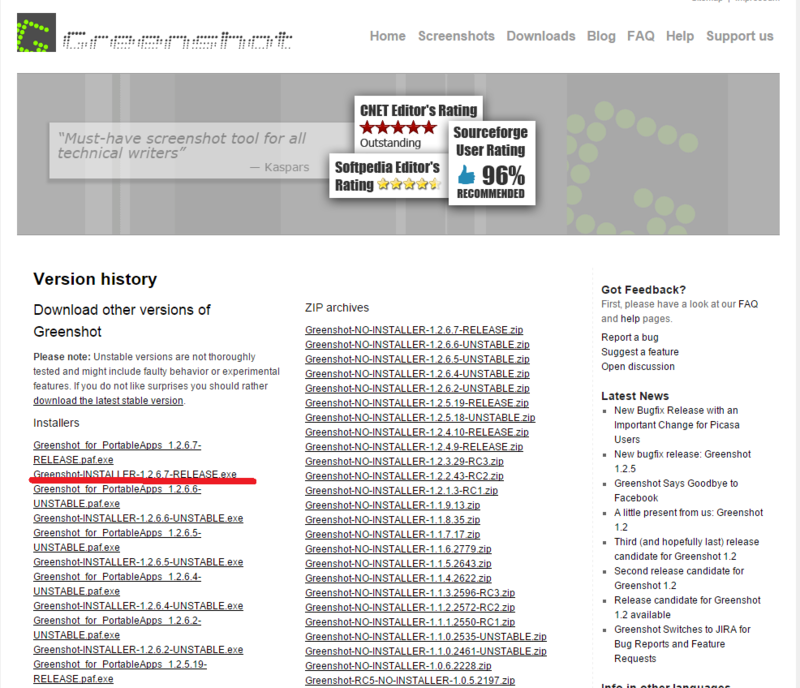Download Greenshot-NO-INSTALLER-1.1.2.2572-RC2.zip

click(x=410, y=607)
